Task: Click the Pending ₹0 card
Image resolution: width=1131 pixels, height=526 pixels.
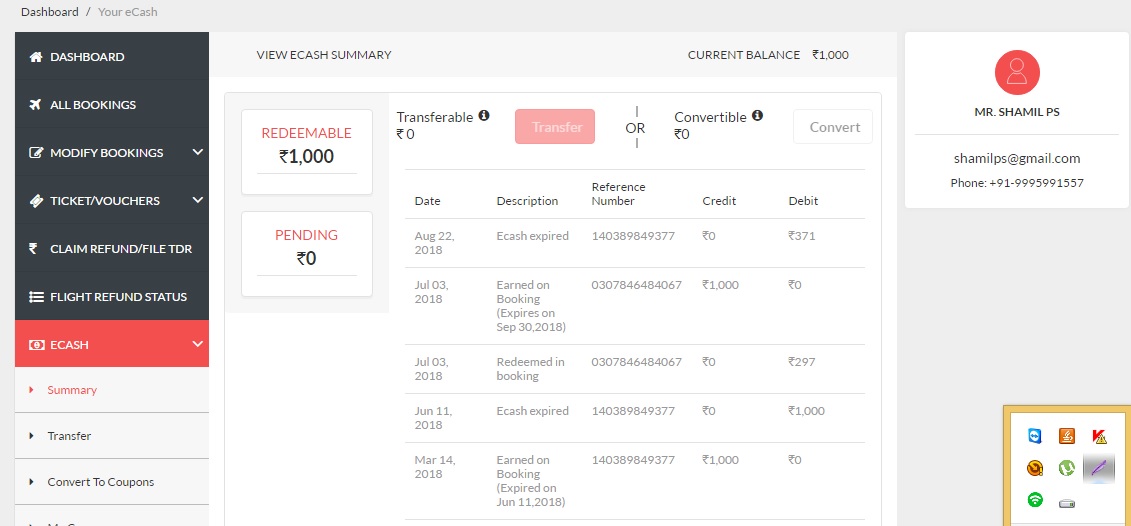Action: [x=307, y=254]
